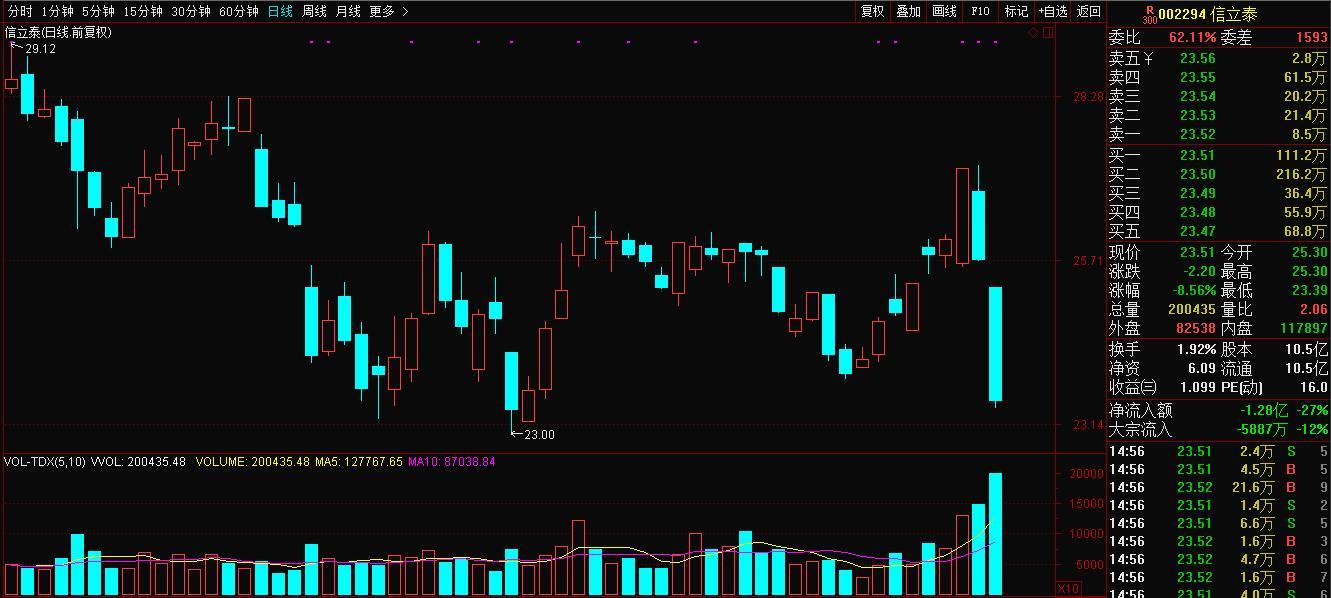Click the 收益 value 1.099
Viewport: 1331px width, 598px height.
click(x=1198, y=387)
